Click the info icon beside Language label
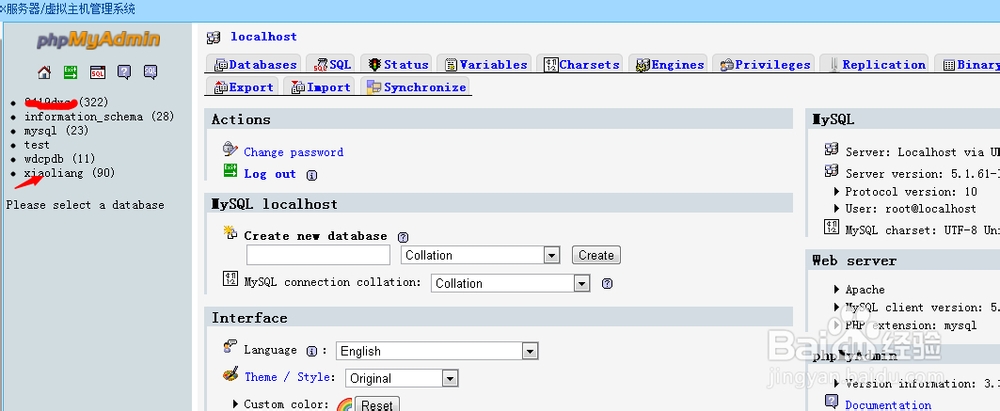 (x=311, y=351)
